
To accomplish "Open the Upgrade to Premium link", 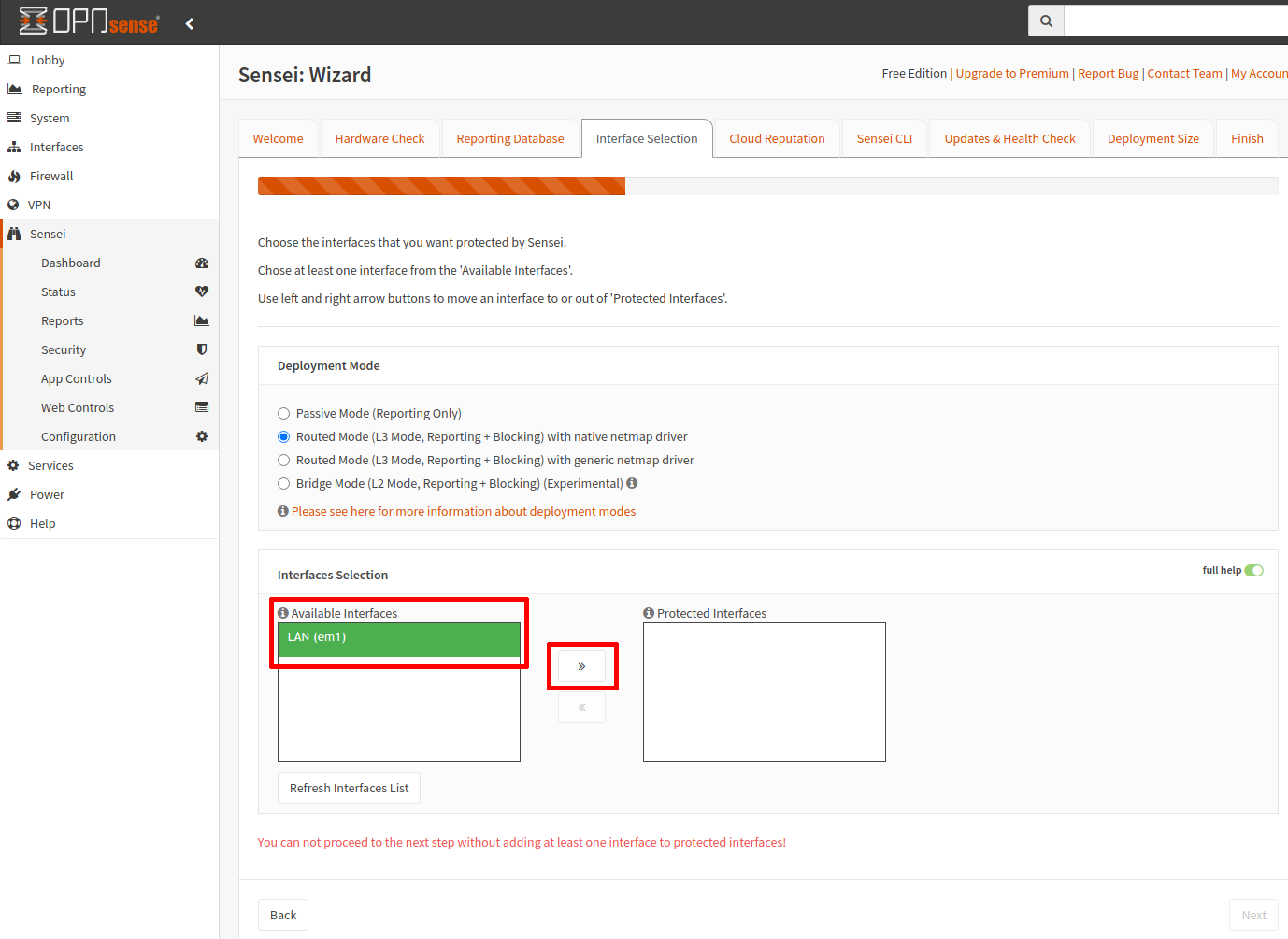I will (1012, 73).
